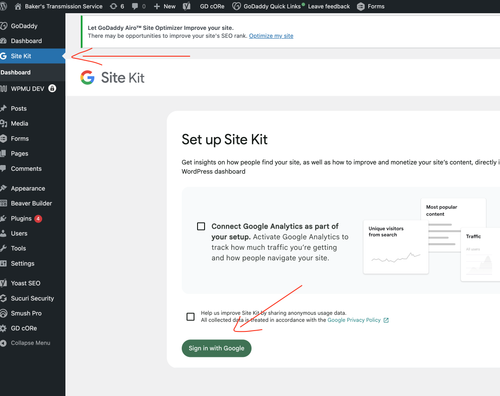Open the + New content menu

(x=165, y=6)
